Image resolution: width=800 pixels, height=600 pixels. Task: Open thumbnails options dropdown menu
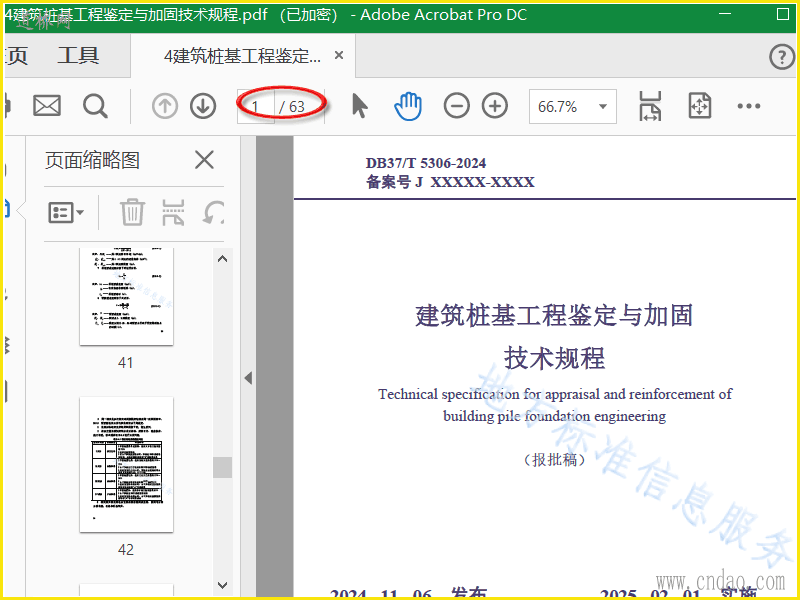click(x=66, y=212)
